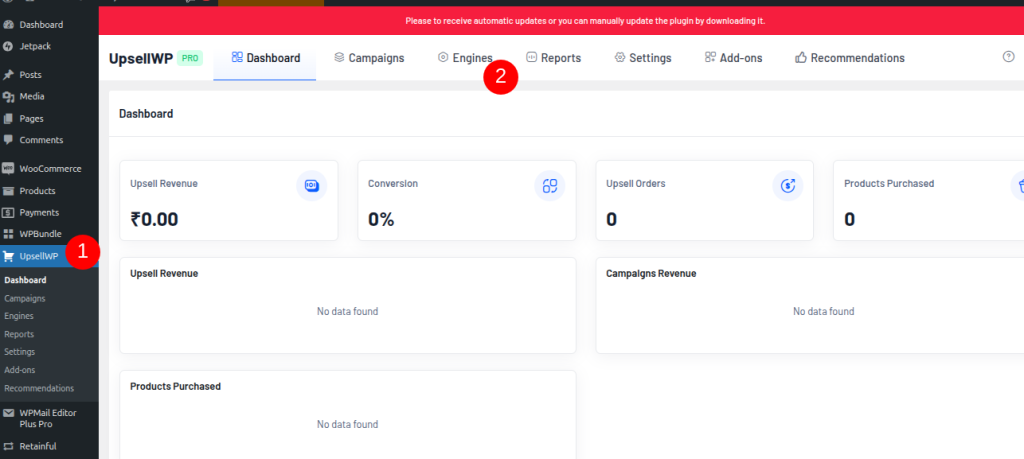Viewport: 1024px width, 459px height.
Task: Click the WooCommerce sidebar icon
Action: [x=8, y=168]
